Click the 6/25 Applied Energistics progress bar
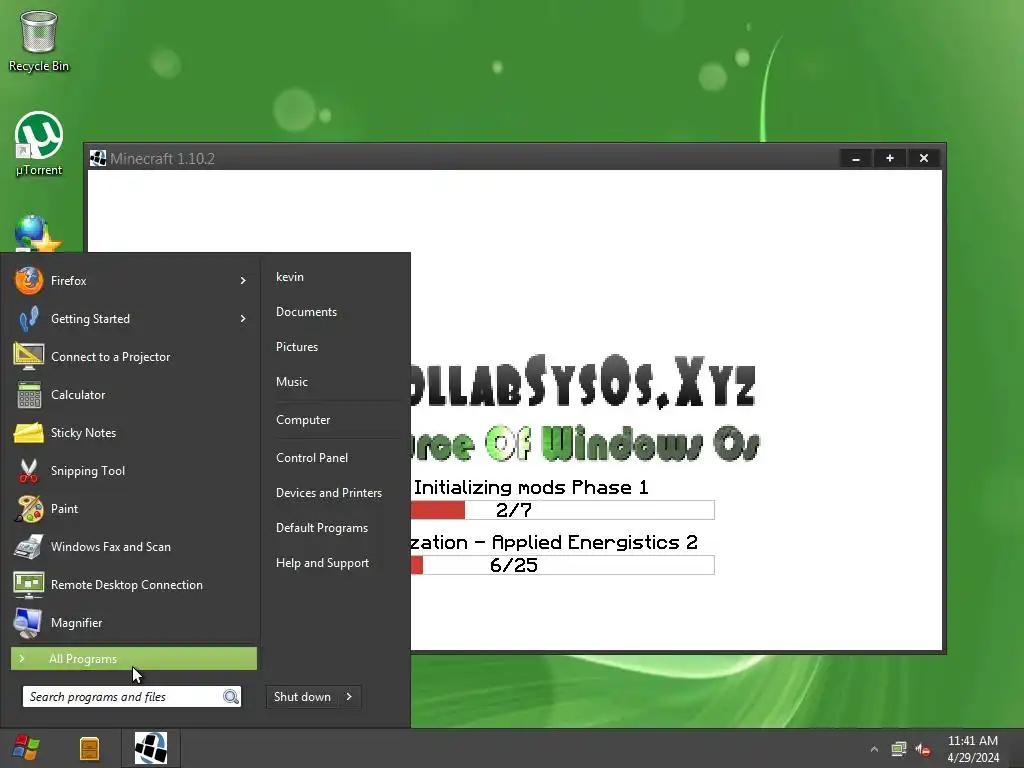This screenshot has height=768, width=1024. click(562, 566)
